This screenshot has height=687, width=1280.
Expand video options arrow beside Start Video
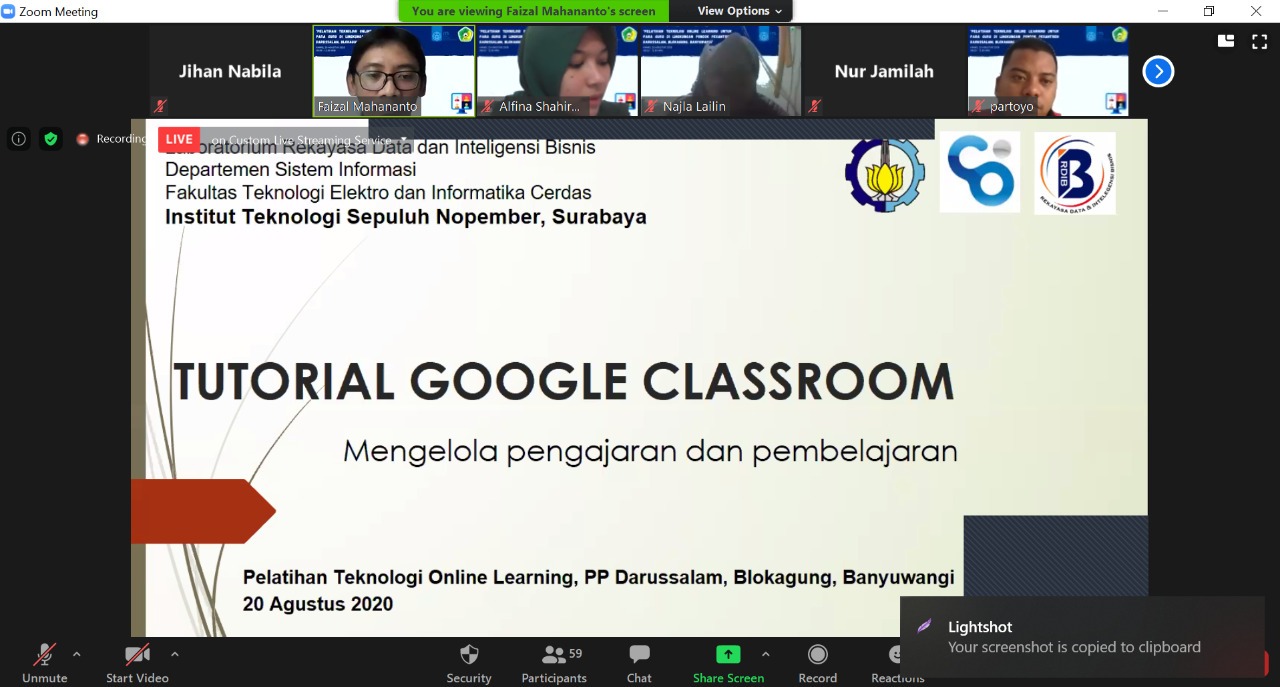pyautogui.click(x=175, y=655)
